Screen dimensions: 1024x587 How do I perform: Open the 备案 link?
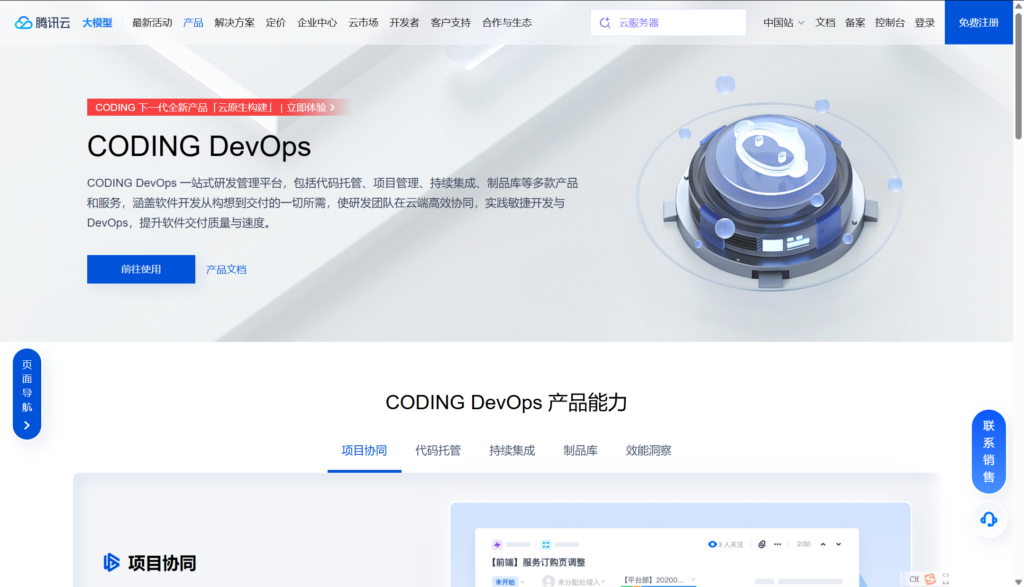click(x=855, y=23)
